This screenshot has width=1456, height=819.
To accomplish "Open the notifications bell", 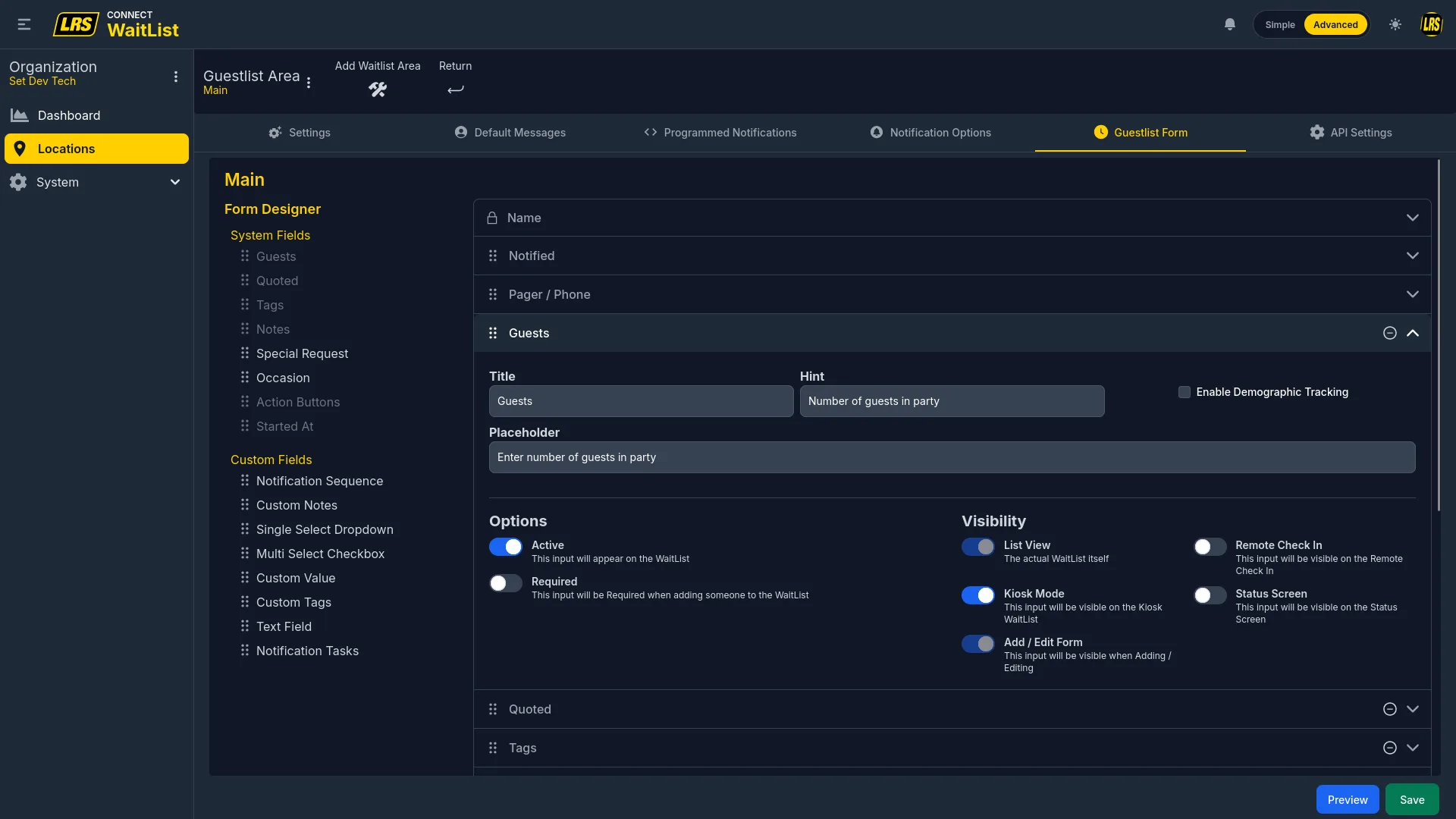I will (1230, 24).
